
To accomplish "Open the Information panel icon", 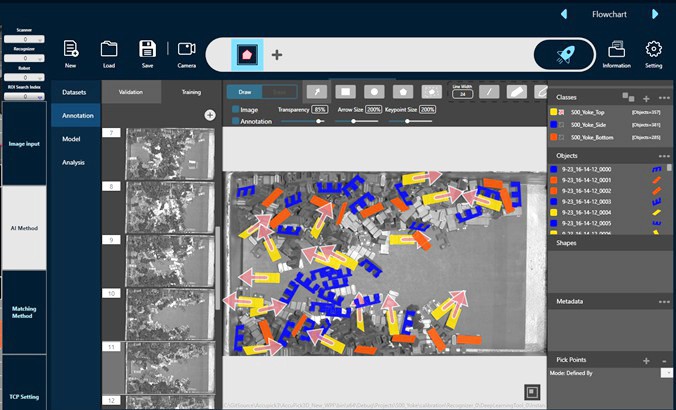I will (x=616, y=53).
